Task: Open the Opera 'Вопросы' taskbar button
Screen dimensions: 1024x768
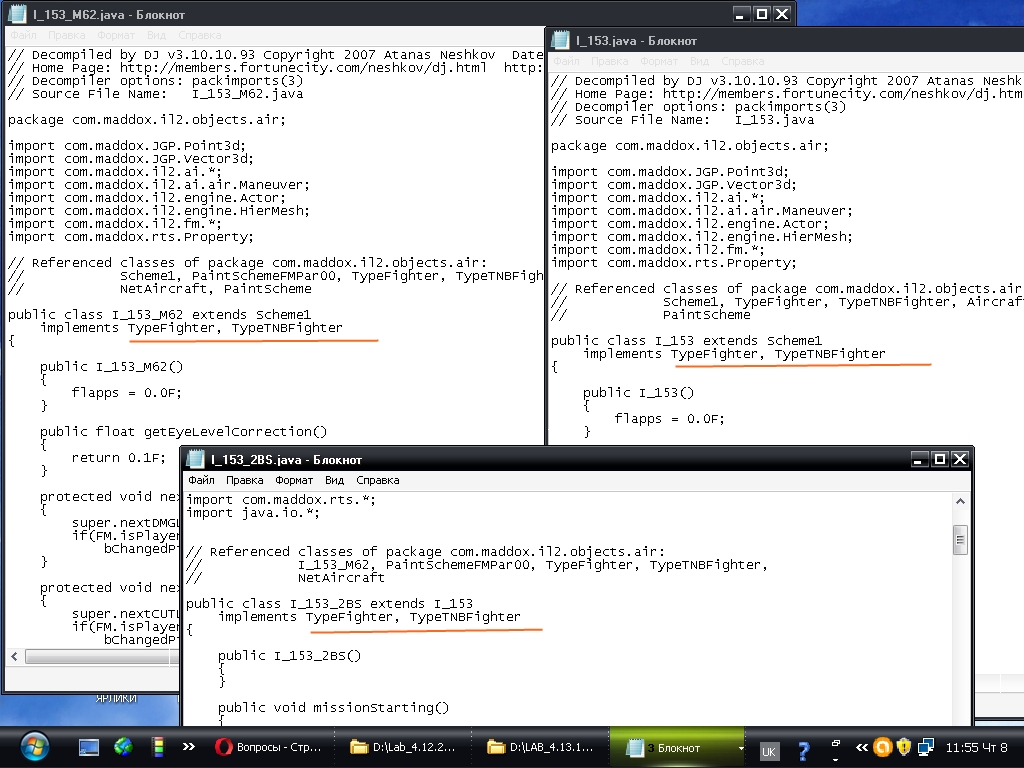Action: pos(266,747)
